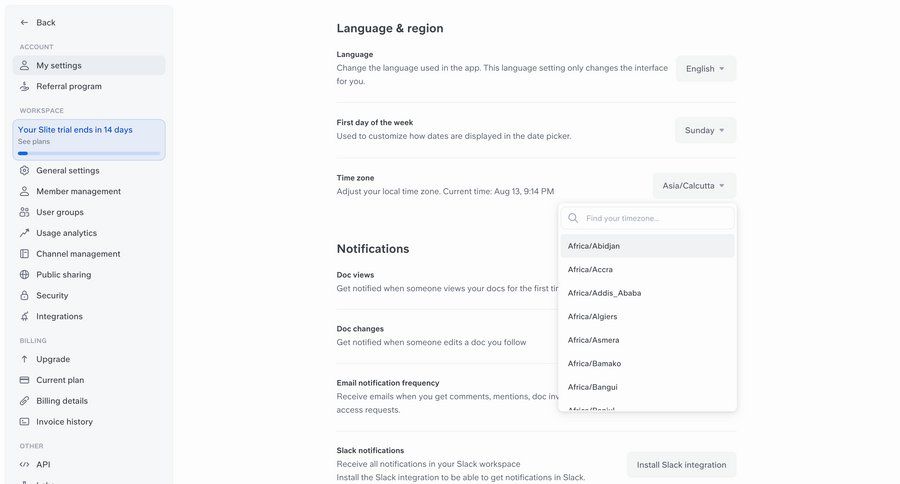The image size is (900, 484).
Task: Click the See plans link
Action: pyautogui.click(x=34, y=142)
